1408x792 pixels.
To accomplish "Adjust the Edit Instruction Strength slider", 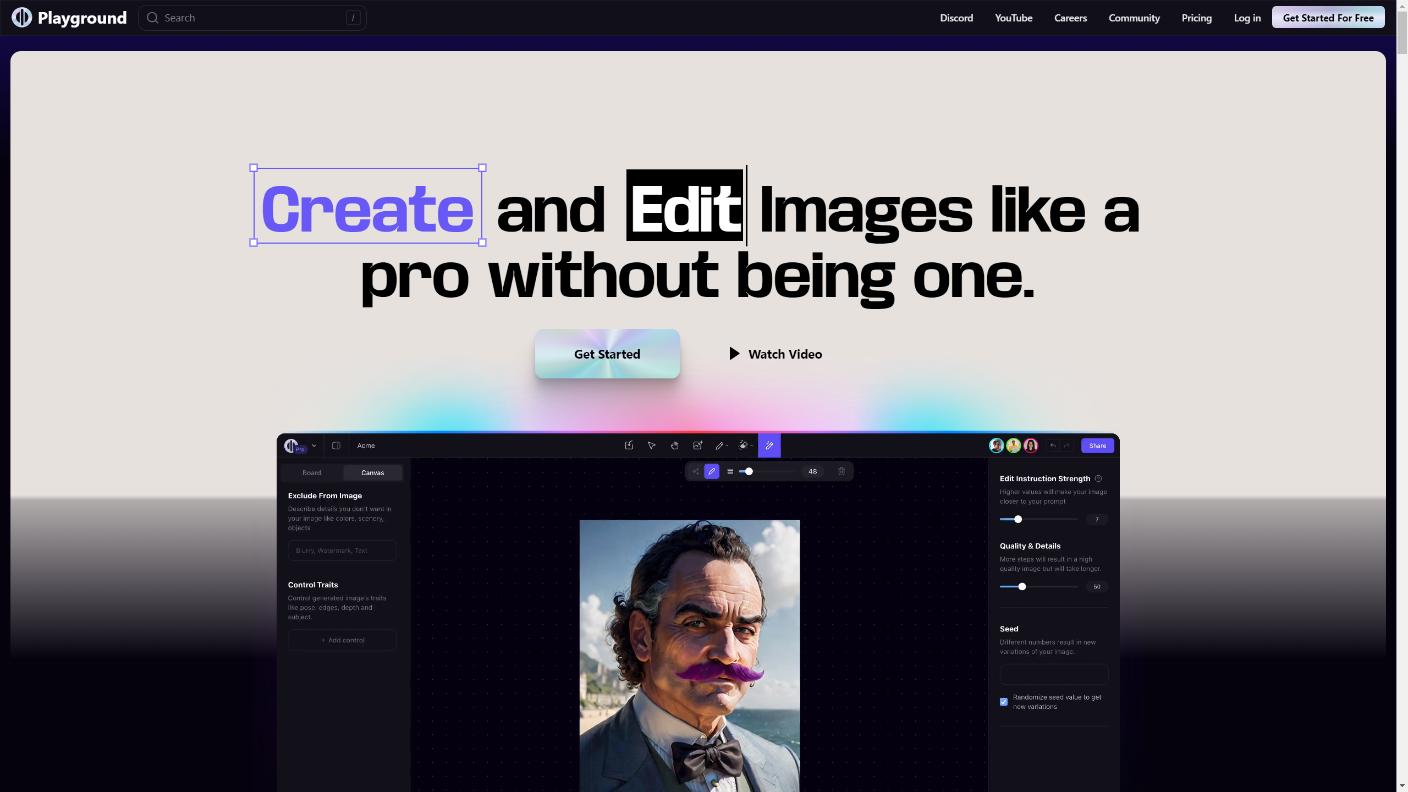I will pyautogui.click(x=1039, y=520).
